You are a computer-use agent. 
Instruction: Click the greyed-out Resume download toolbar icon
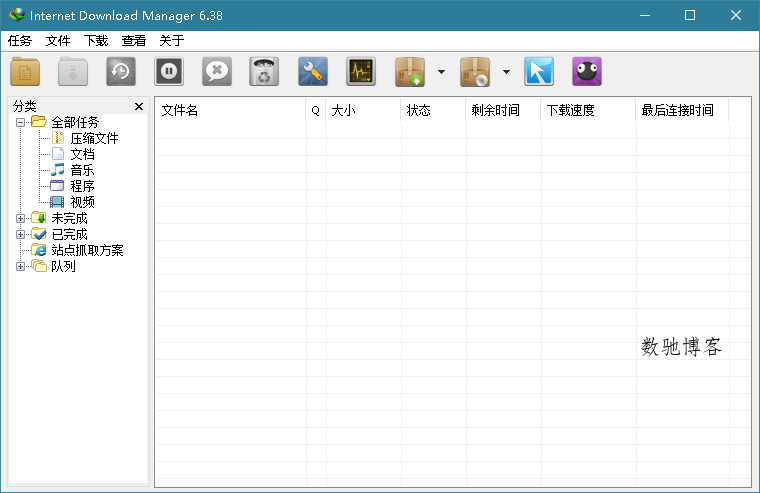tap(73, 72)
